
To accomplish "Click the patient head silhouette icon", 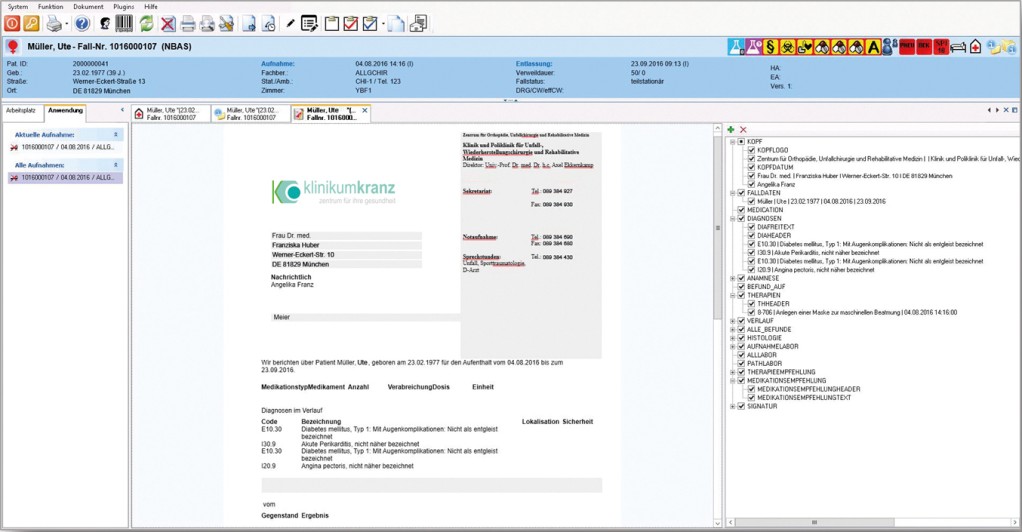I will (105, 24).
